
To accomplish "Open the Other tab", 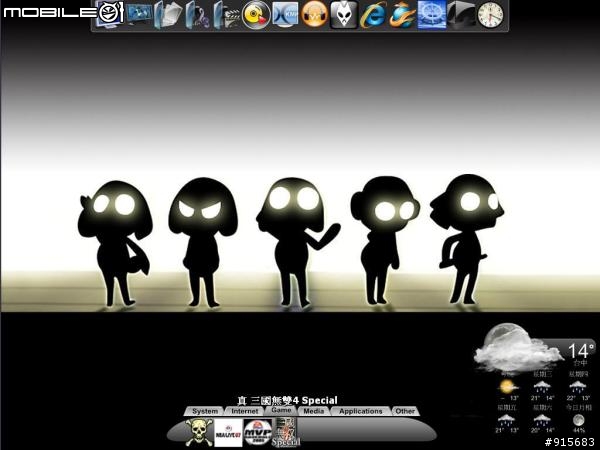I will (405, 411).
